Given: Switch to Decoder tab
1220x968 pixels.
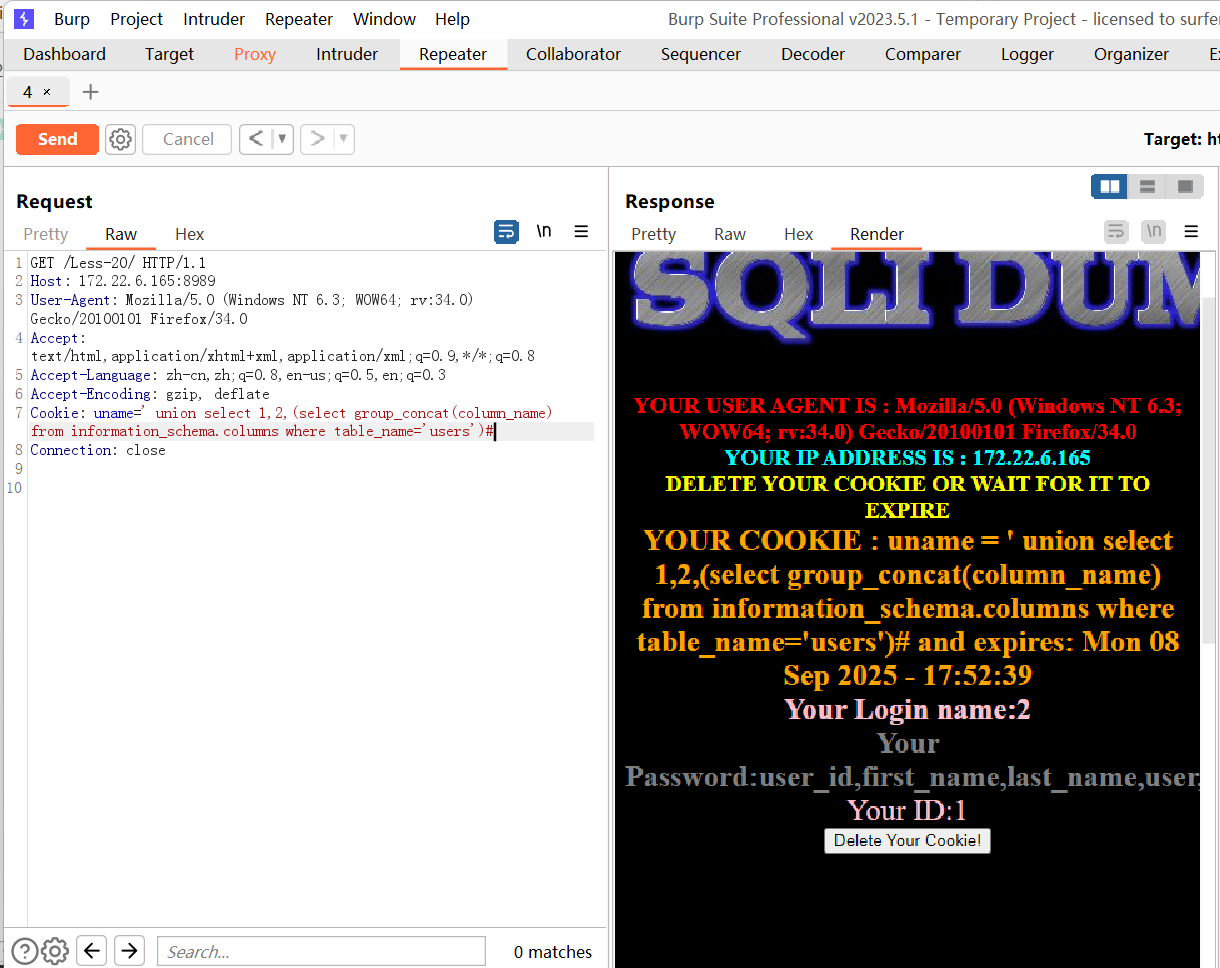Looking at the screenshot, I should click(813, 54).
